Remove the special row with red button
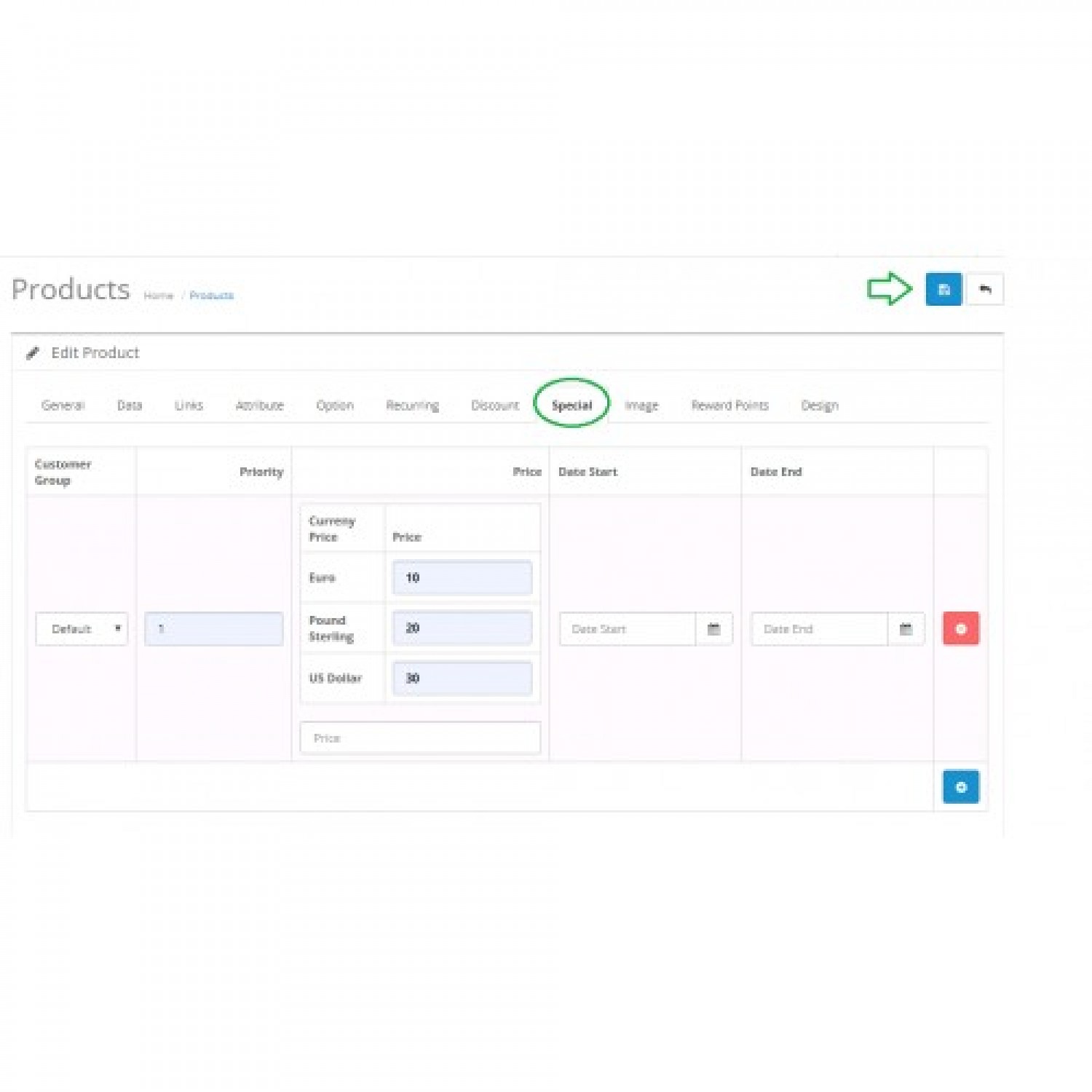 [960, 629]
